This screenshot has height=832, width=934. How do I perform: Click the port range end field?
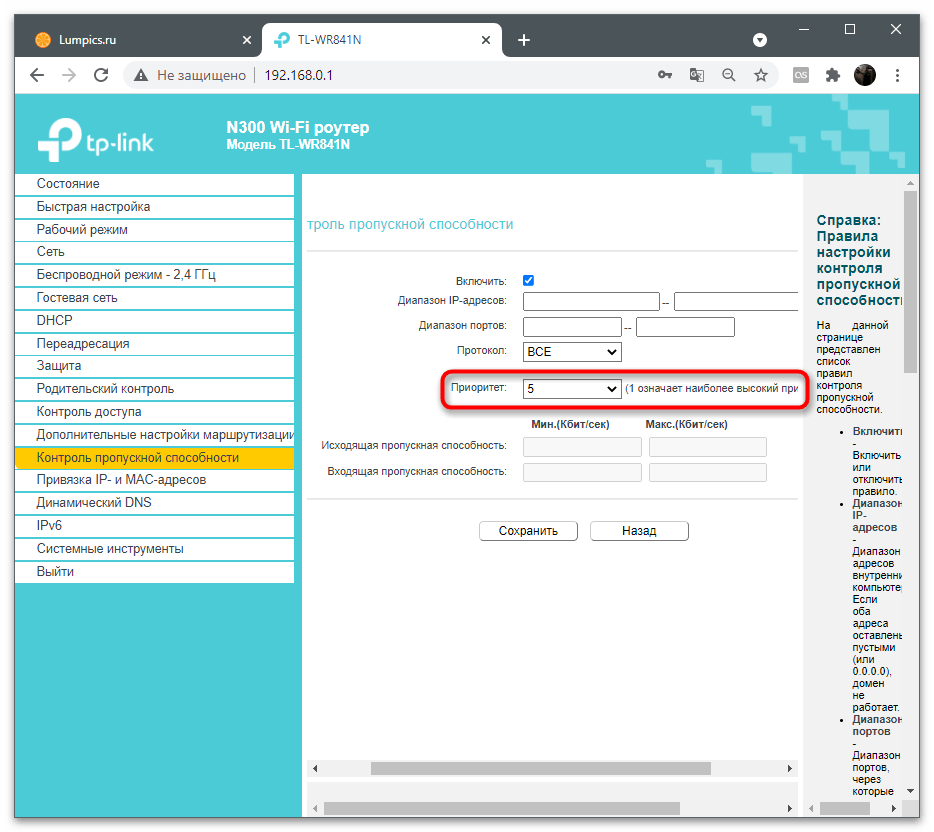(x=685, y=327)
